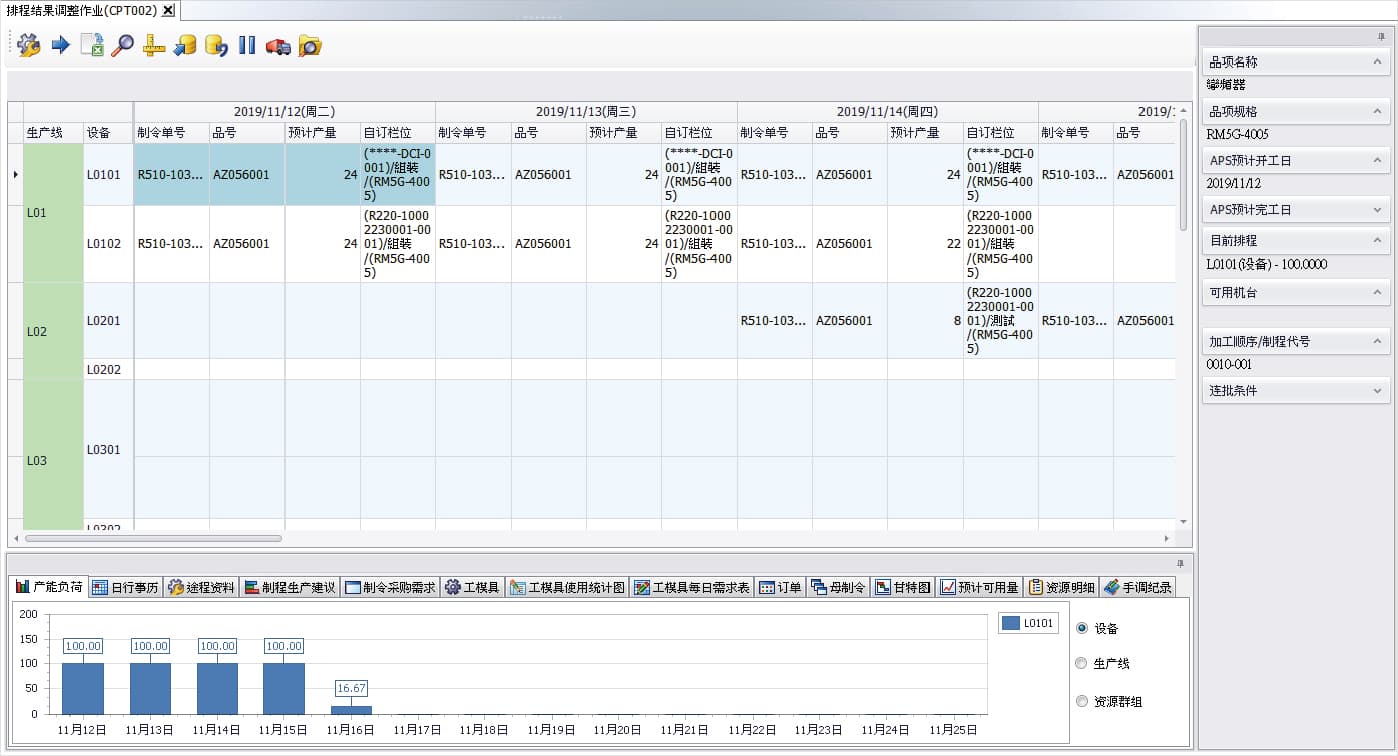Image resolution: width=1398 pixels, height=756 pixels.
Task: Select the 2019/11/14(周四) date header
Action: (888, 112)
